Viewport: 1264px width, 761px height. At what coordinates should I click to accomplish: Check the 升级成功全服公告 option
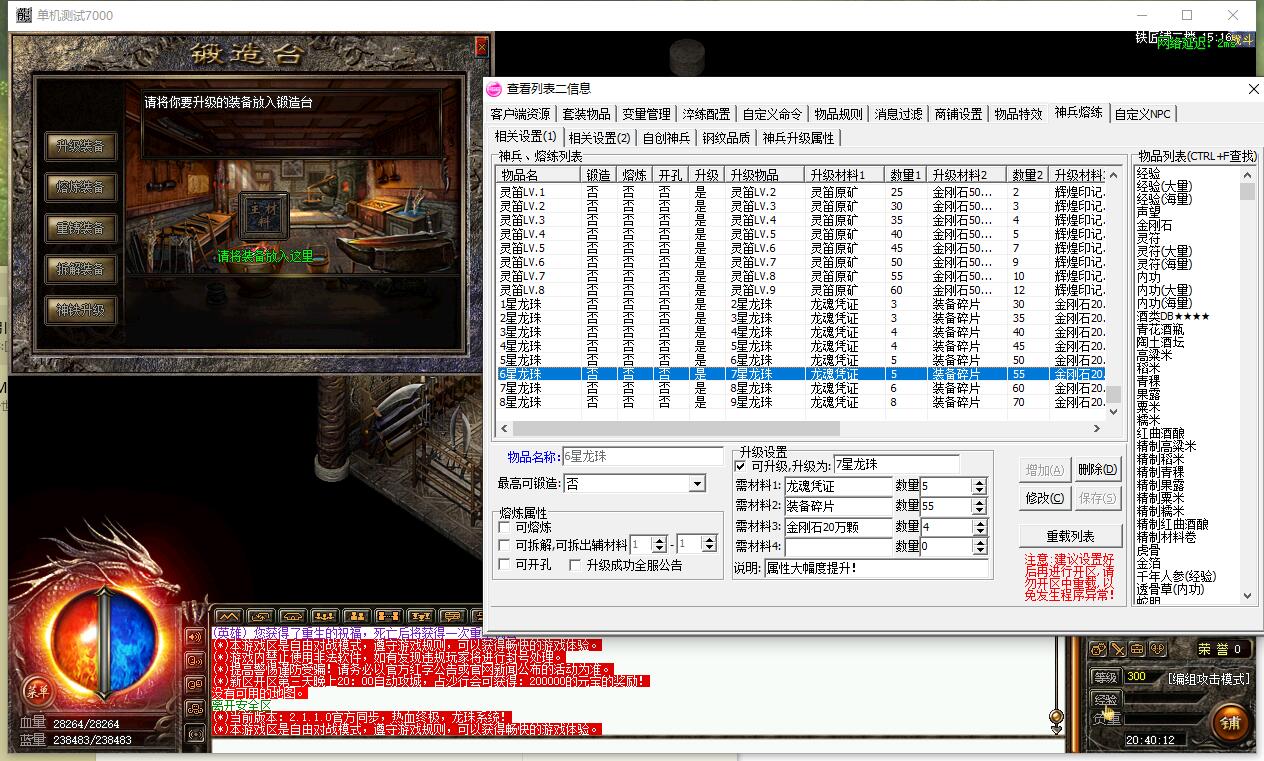click(575, 565)
